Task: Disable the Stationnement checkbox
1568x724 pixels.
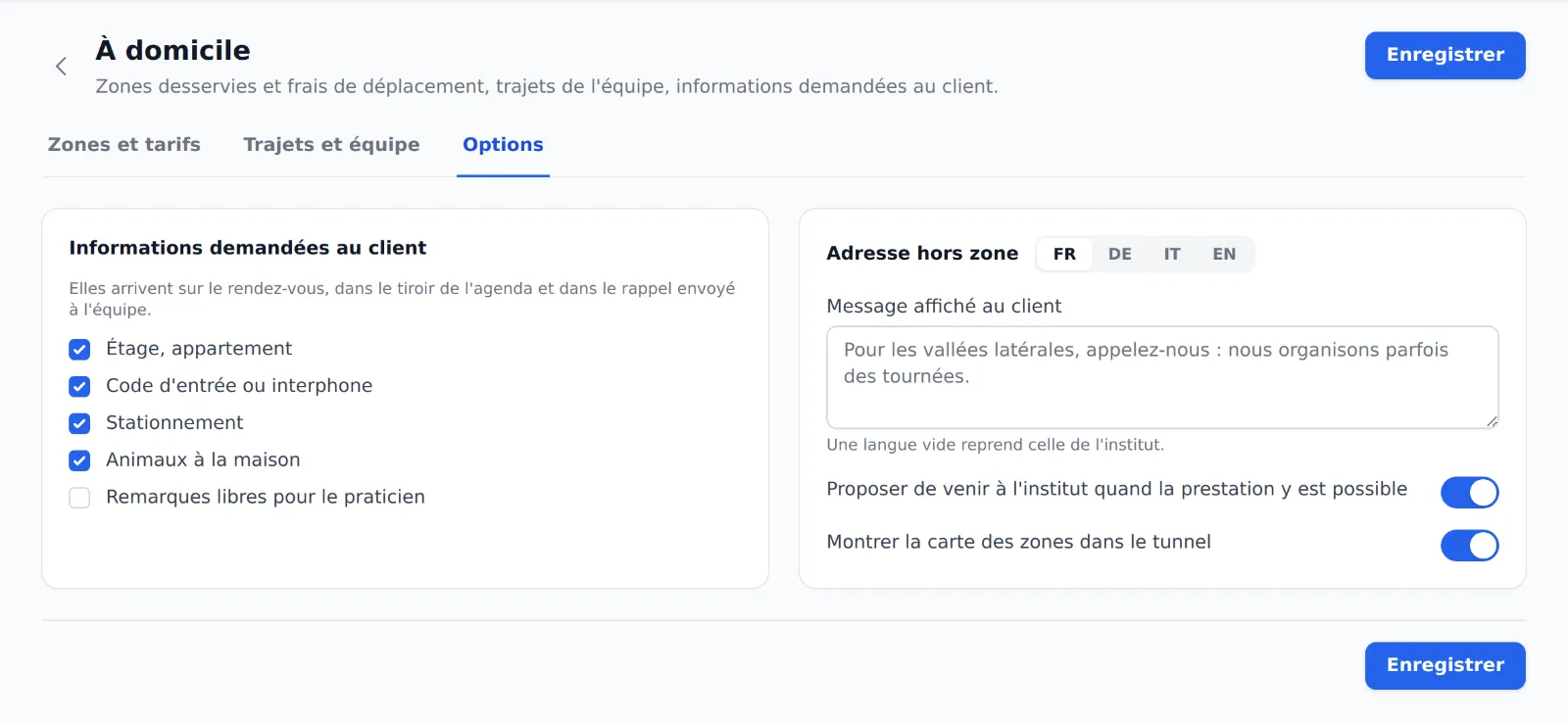Action: coord(79,424)
